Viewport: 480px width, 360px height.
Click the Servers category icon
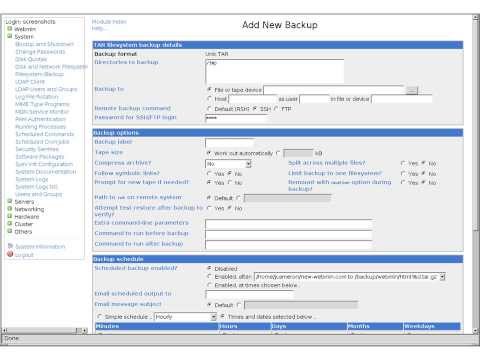10,201
